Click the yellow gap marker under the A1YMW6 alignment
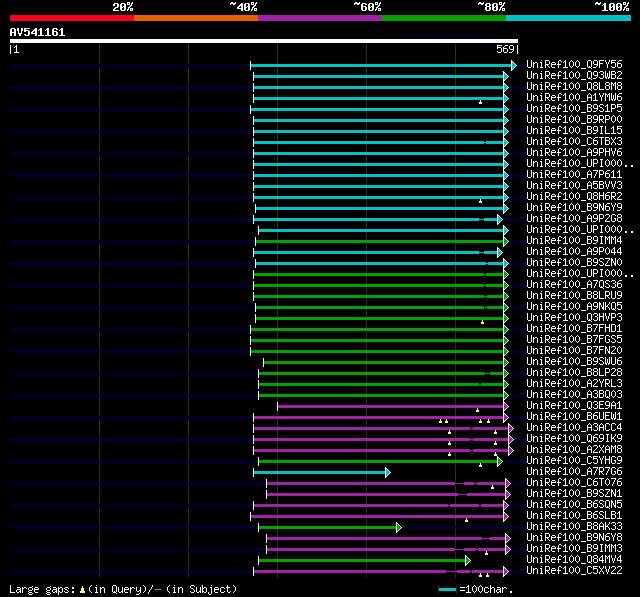This screenshot has height=597, width=640. 480,102
